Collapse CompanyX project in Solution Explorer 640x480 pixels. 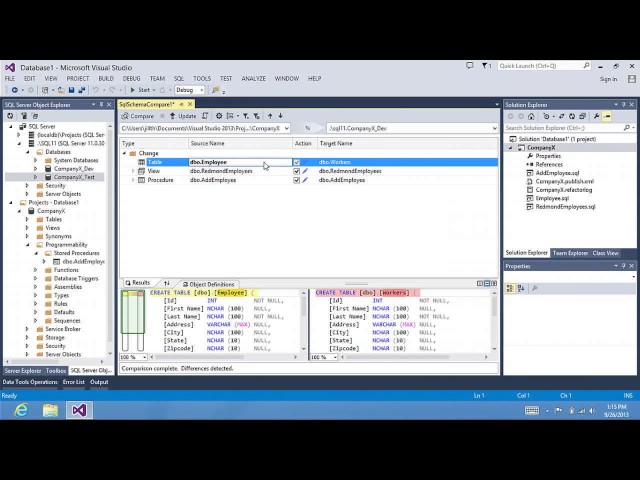[510, 148]
